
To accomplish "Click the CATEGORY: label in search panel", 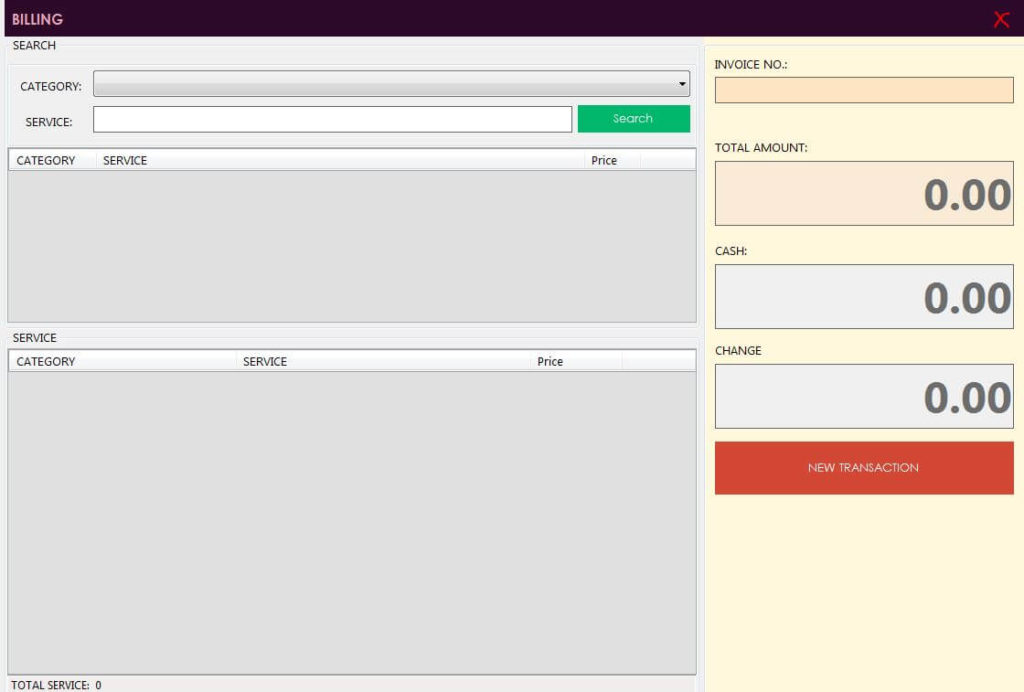I will coord(51,86).
